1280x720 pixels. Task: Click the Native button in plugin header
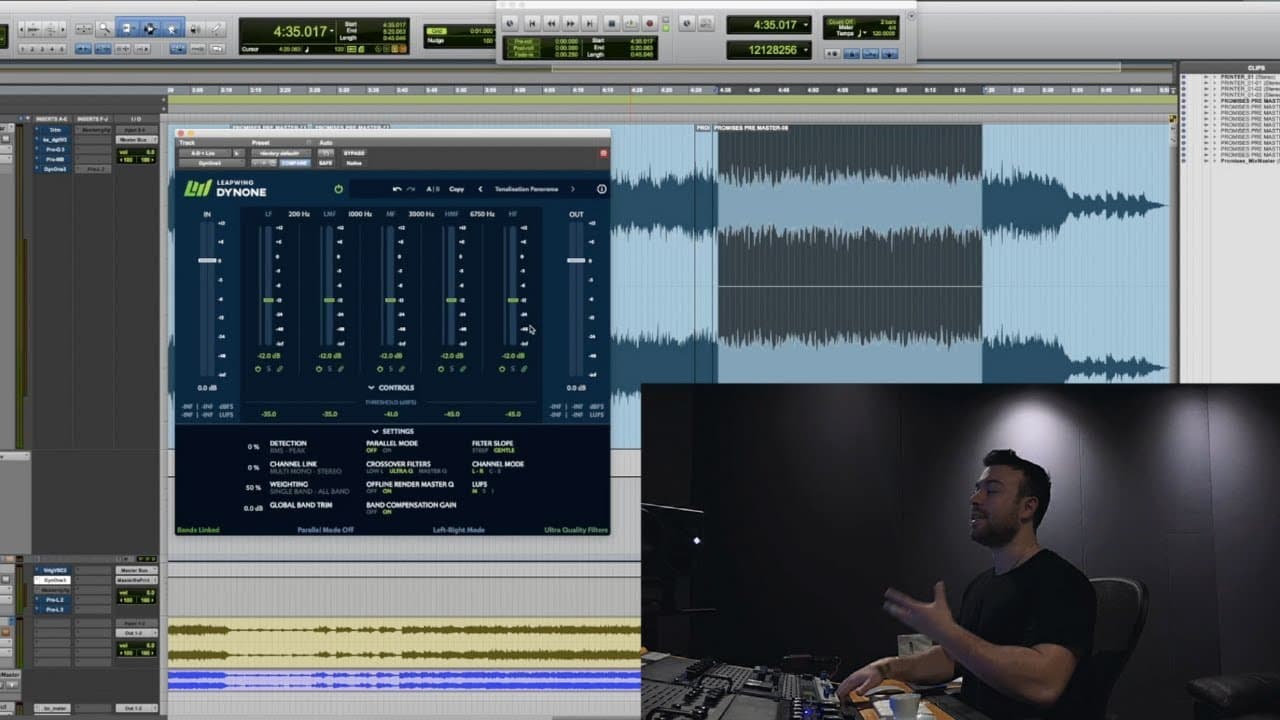point(353,163)
